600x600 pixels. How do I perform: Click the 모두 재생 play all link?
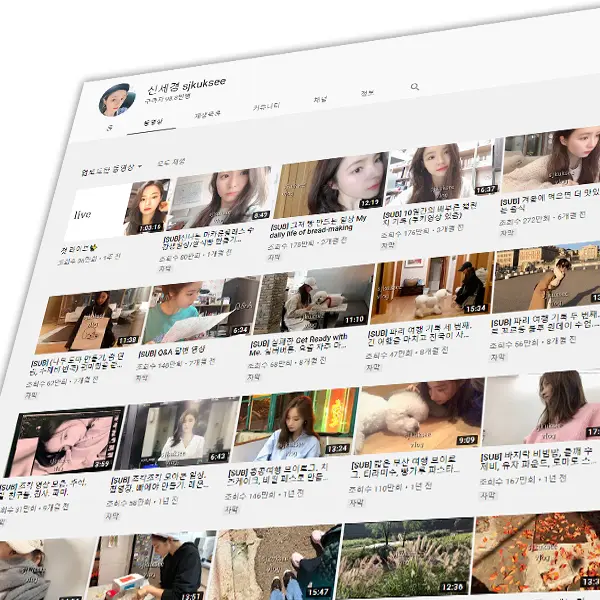(x=170, y=161)
